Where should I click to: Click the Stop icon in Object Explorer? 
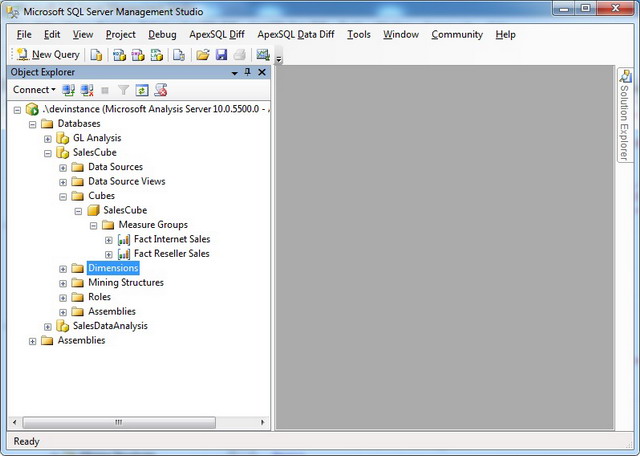click(105, 90)
